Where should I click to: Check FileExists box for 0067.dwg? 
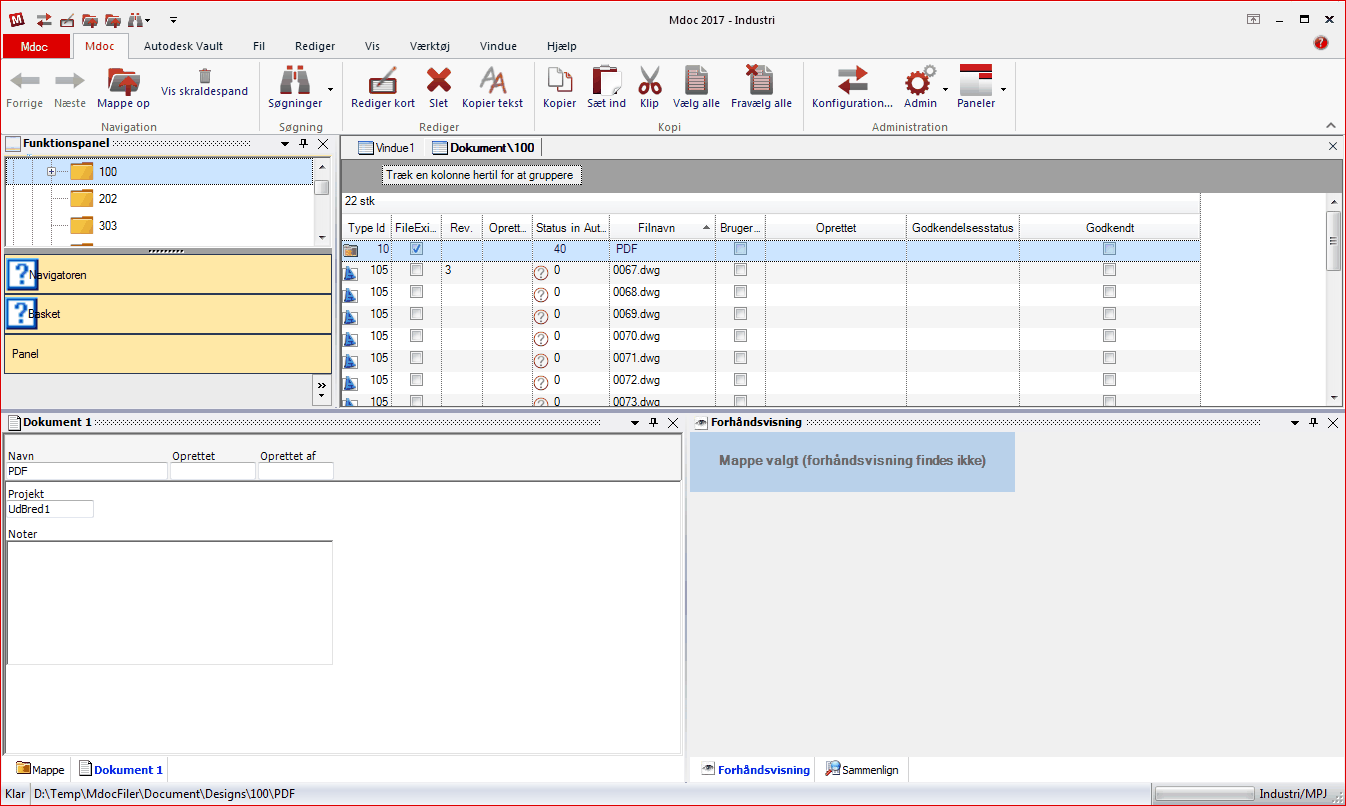click(x=416, y=270)
